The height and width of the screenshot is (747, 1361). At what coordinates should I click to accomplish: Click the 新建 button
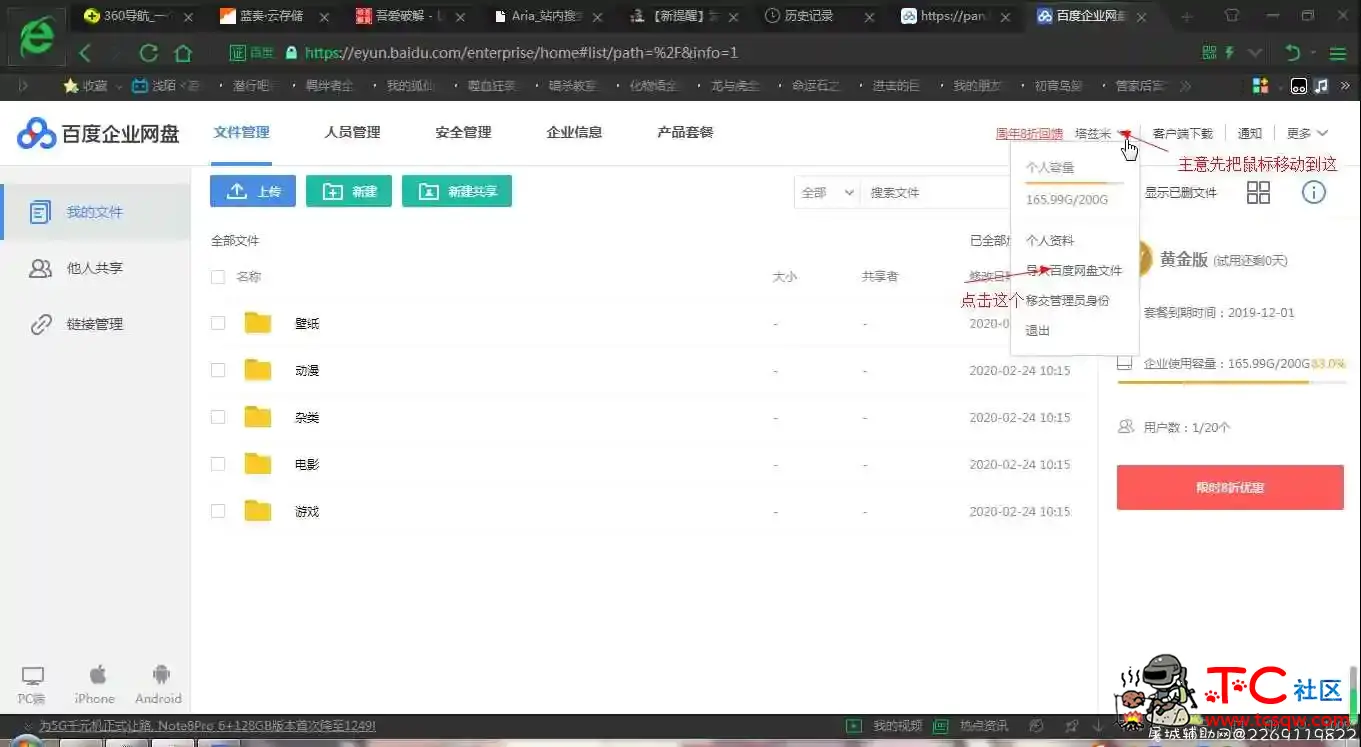[349, 191]
